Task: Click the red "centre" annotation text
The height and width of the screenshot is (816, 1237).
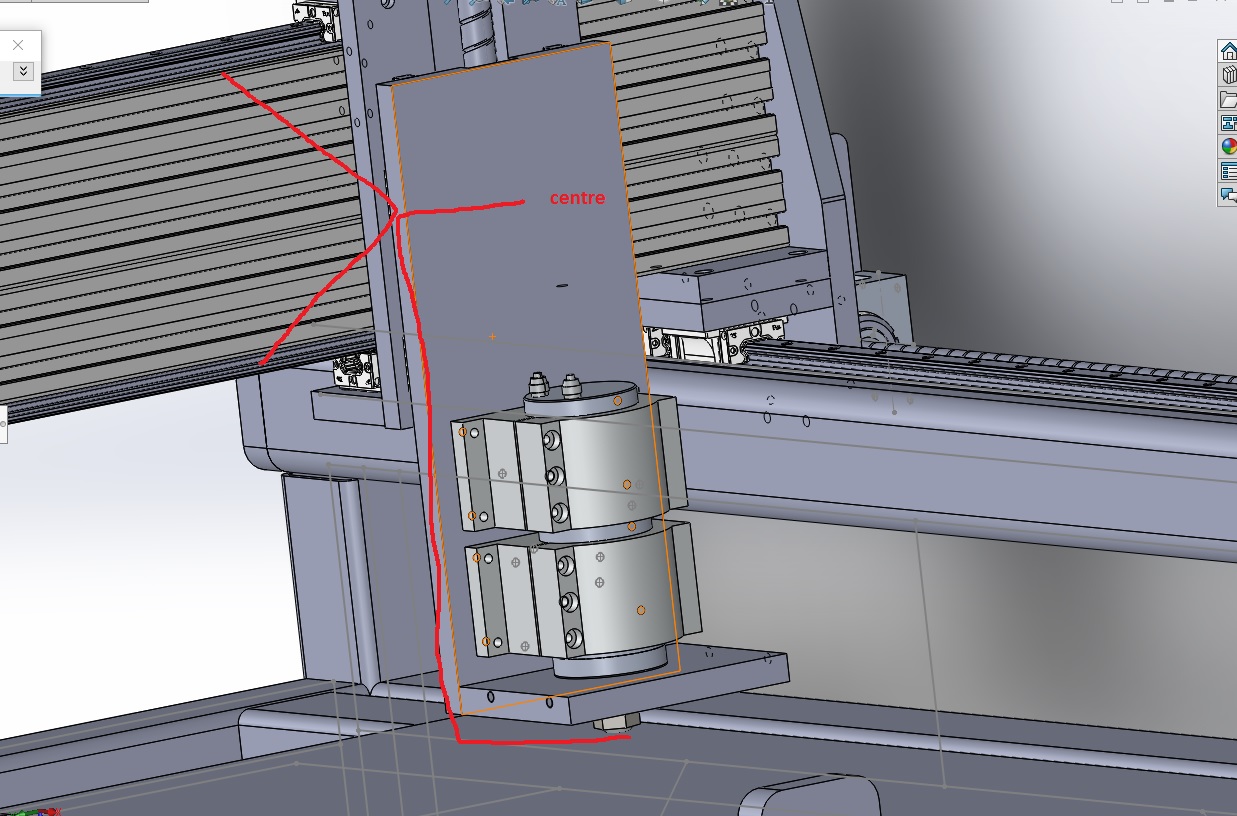Action: [577, 198]
